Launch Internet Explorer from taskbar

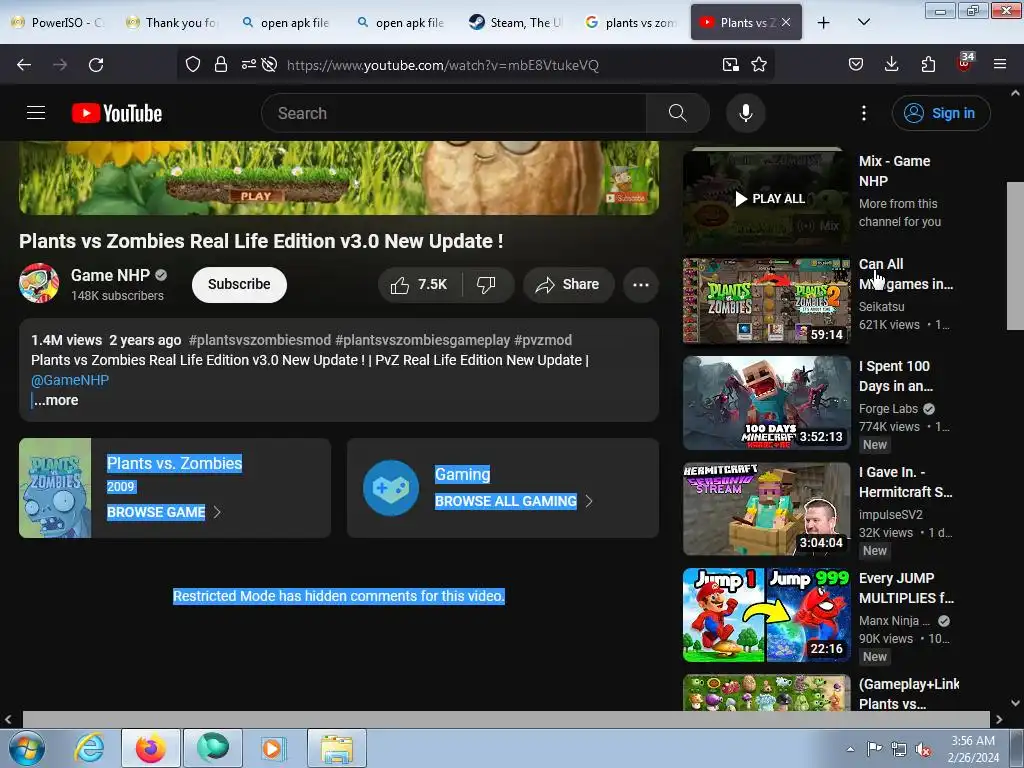[89, 748]
